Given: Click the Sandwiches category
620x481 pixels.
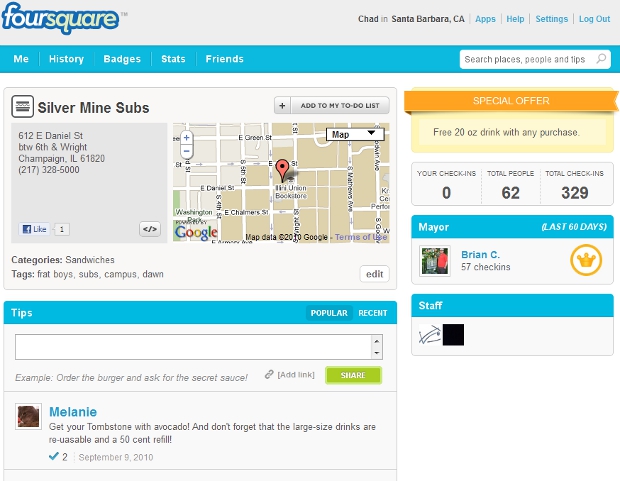Looking at the screenshot, I should [90, 260].
